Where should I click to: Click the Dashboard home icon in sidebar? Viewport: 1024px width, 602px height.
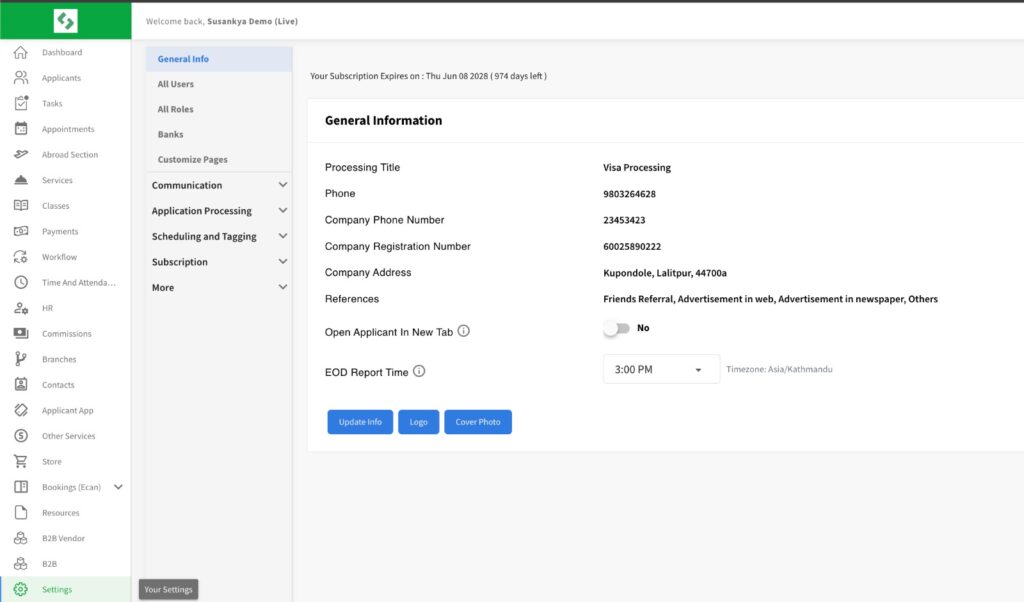pyautogui.click(x=20, y=52)
